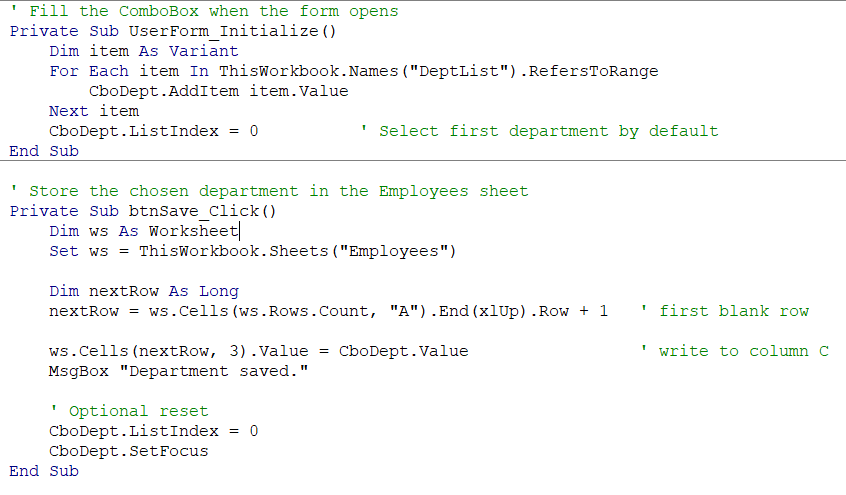Click "End Sub" of the btnSave_Click procedure
The image size is (846, 495).
pyautogui.click(x=44, y=471)
